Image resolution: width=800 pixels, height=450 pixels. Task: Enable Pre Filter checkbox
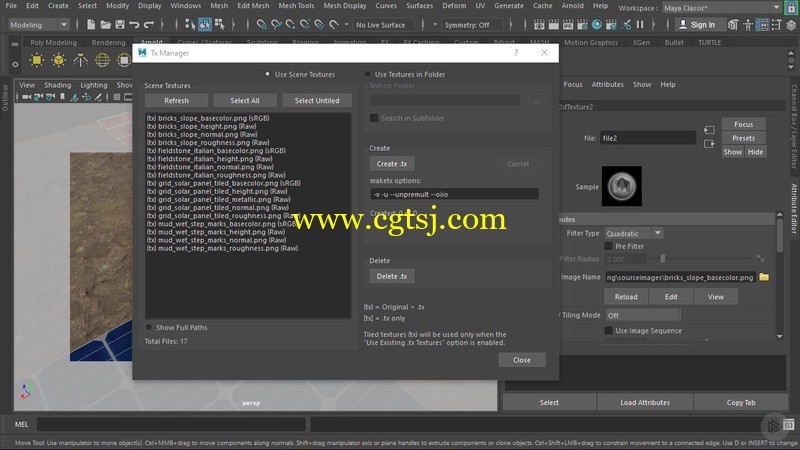[608, 246]
